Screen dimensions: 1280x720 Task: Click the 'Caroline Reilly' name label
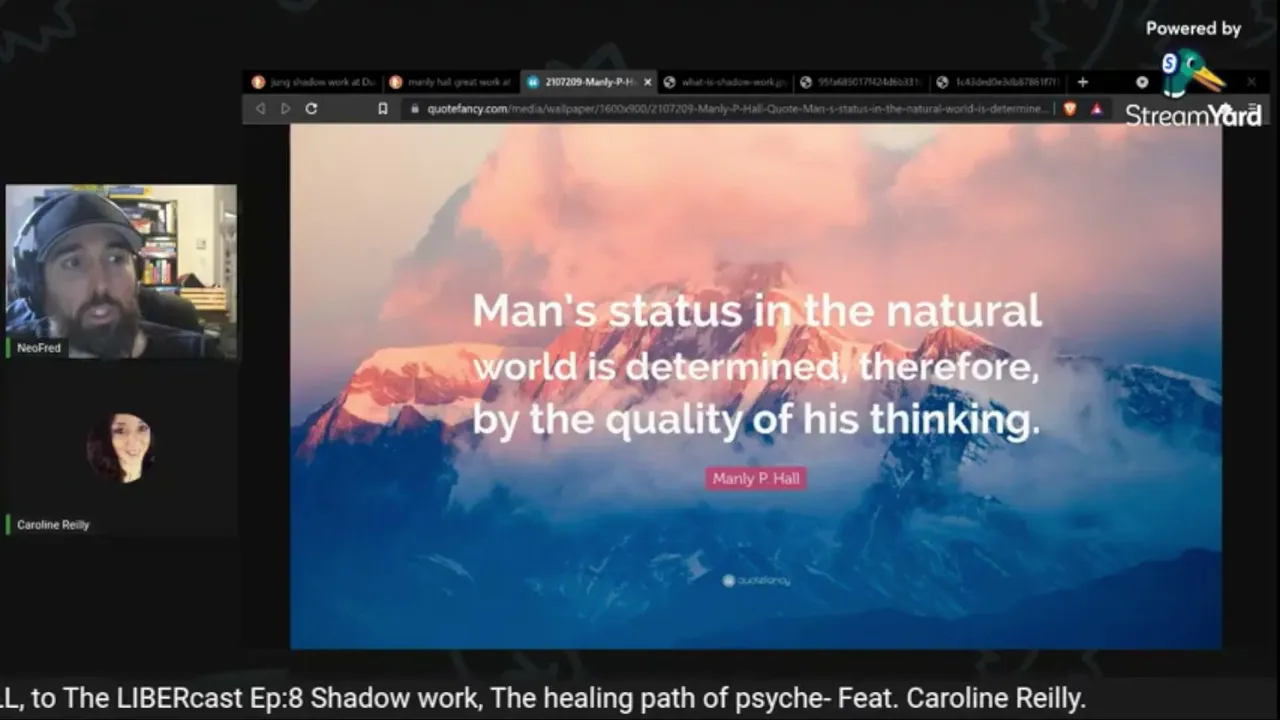tap(53, 524)
